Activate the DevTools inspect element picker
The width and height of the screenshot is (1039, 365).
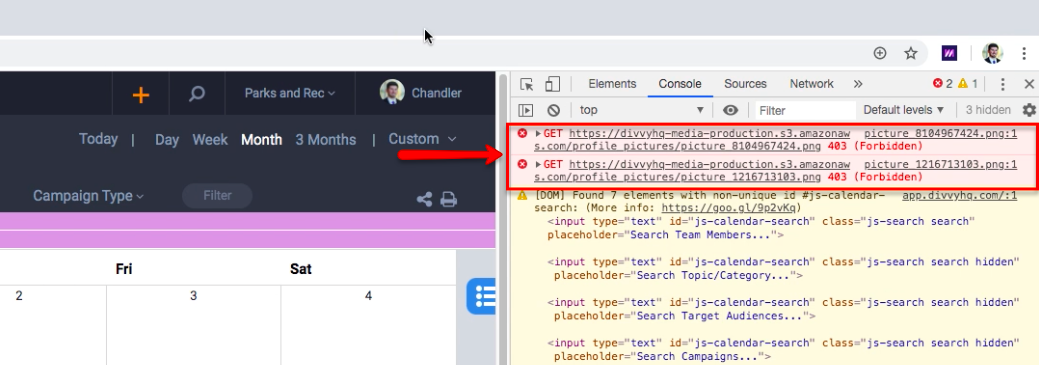[527, 84]
